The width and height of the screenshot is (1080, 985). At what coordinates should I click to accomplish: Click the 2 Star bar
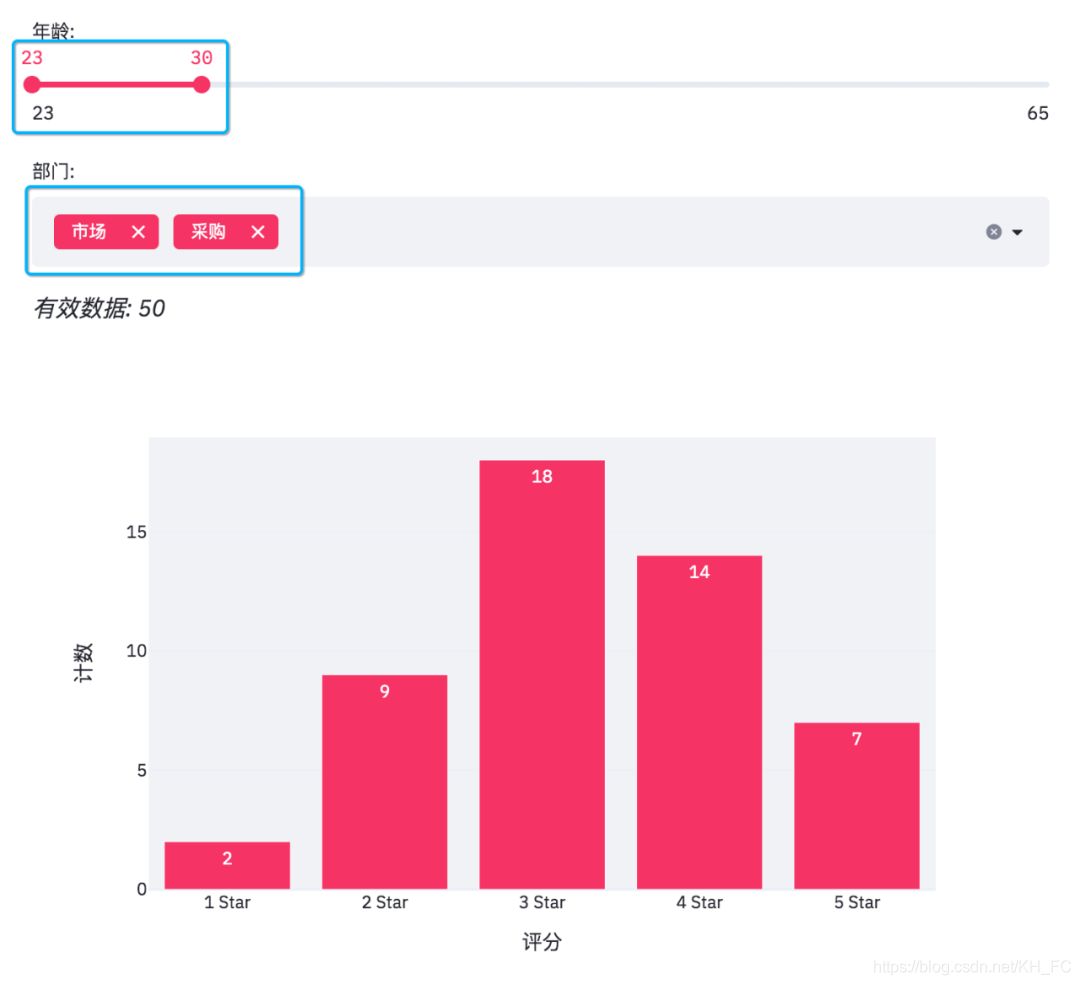(x=384, y=782)
